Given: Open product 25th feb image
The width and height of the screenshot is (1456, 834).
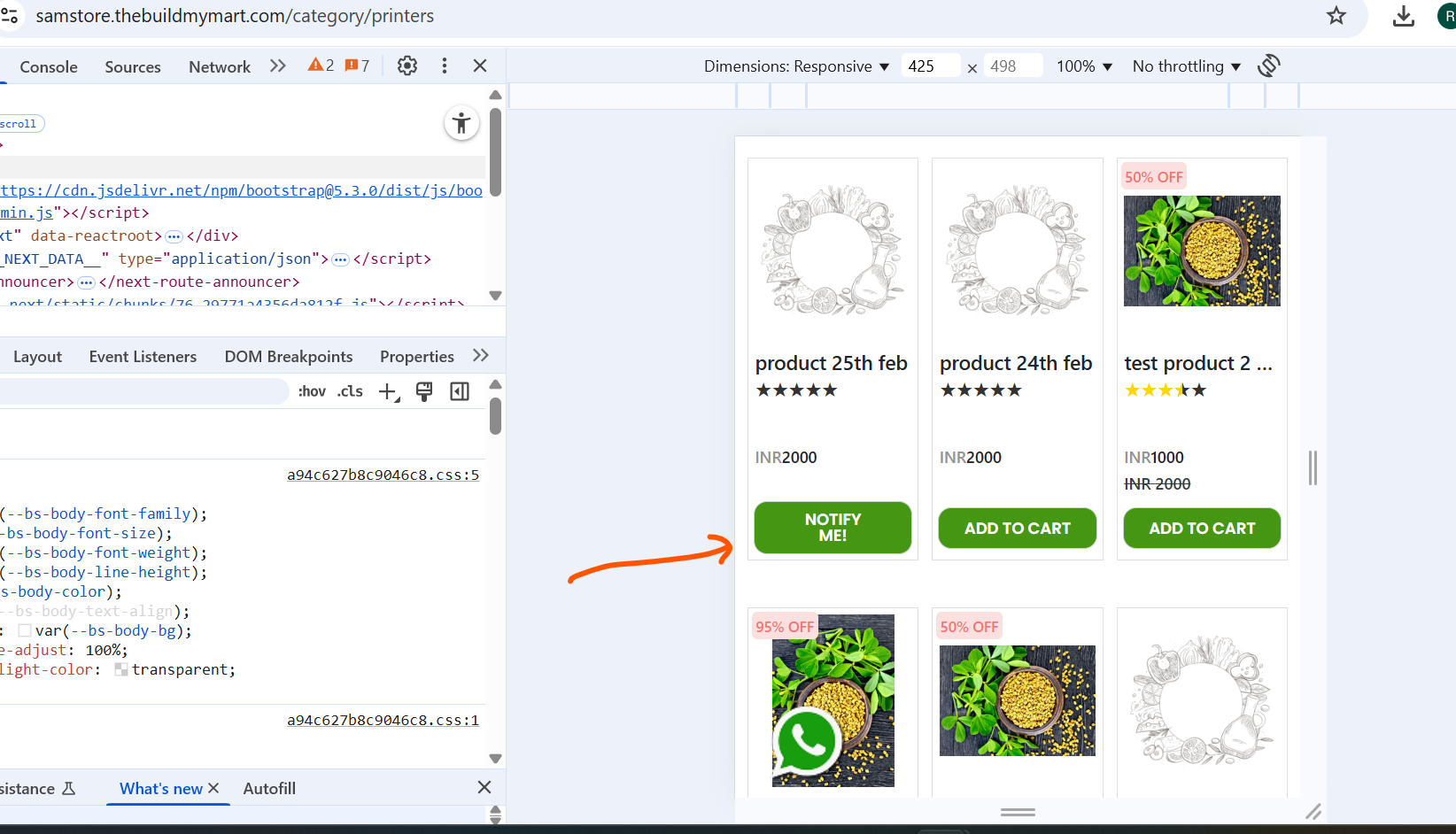Looking at the screenshot, I should (833, 251).
